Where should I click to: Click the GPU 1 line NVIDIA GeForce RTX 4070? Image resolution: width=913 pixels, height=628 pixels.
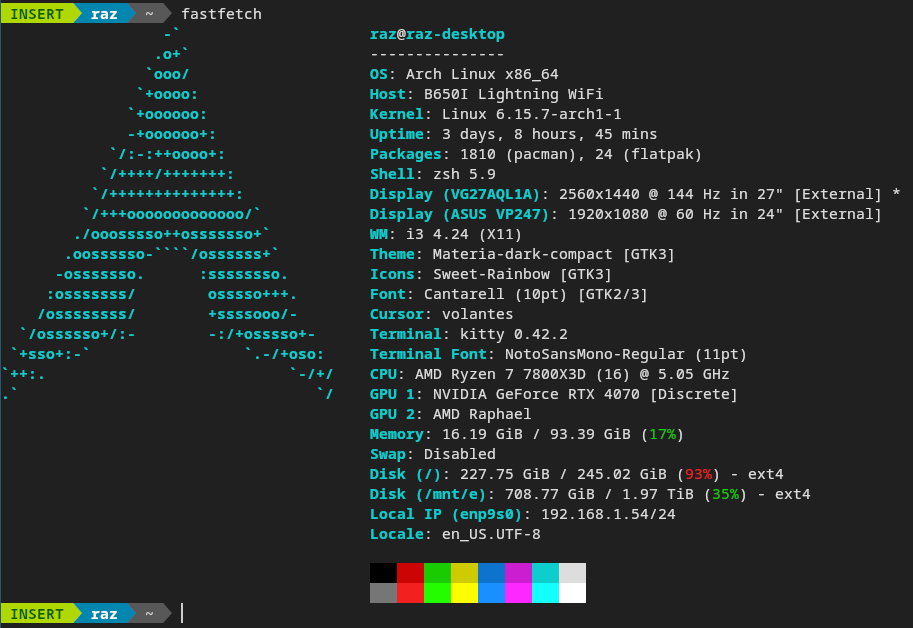click(x=554, y=394)
